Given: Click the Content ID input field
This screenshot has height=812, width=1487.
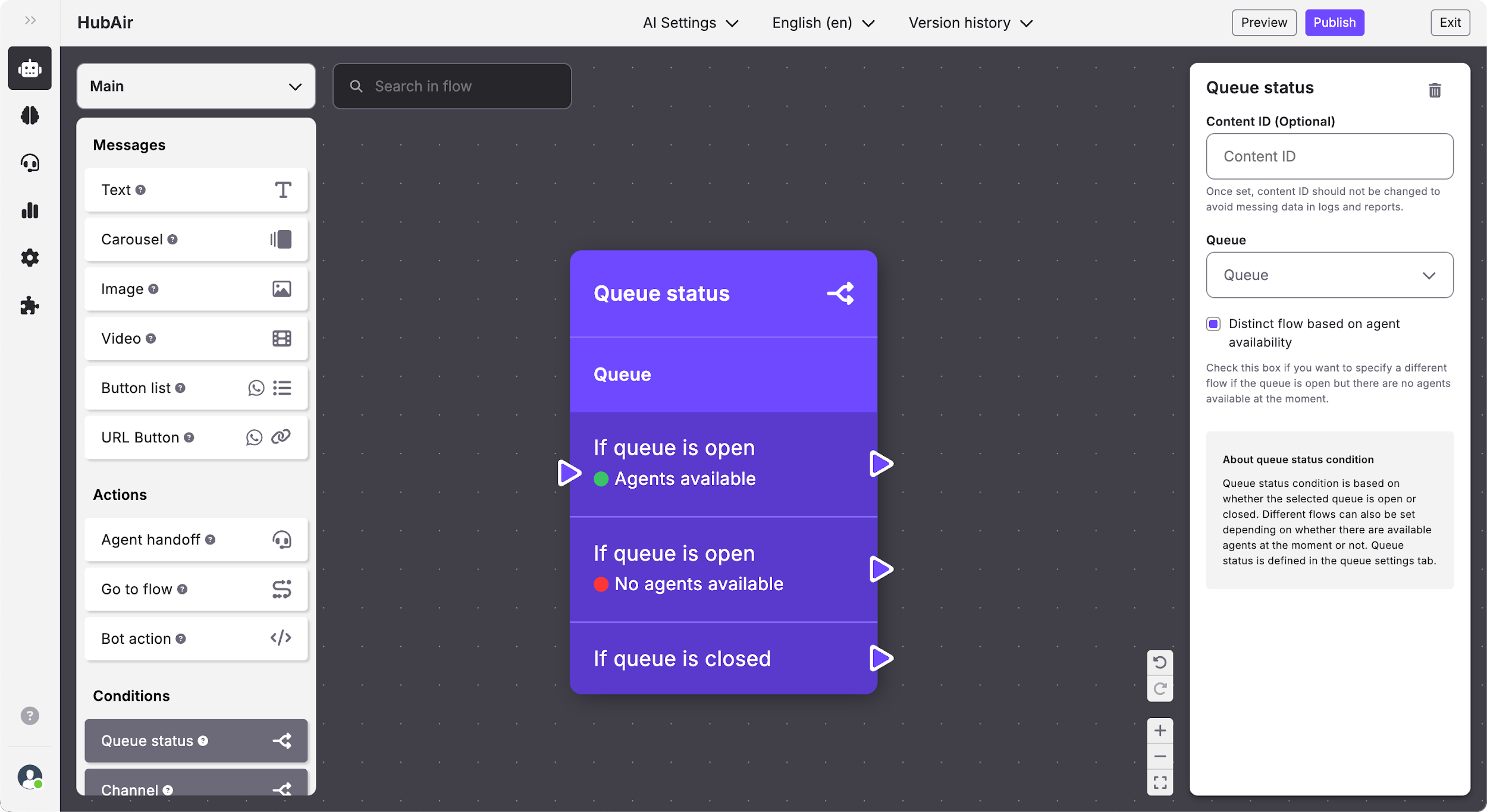Looking at the screenshot, I should point(1329,156).
